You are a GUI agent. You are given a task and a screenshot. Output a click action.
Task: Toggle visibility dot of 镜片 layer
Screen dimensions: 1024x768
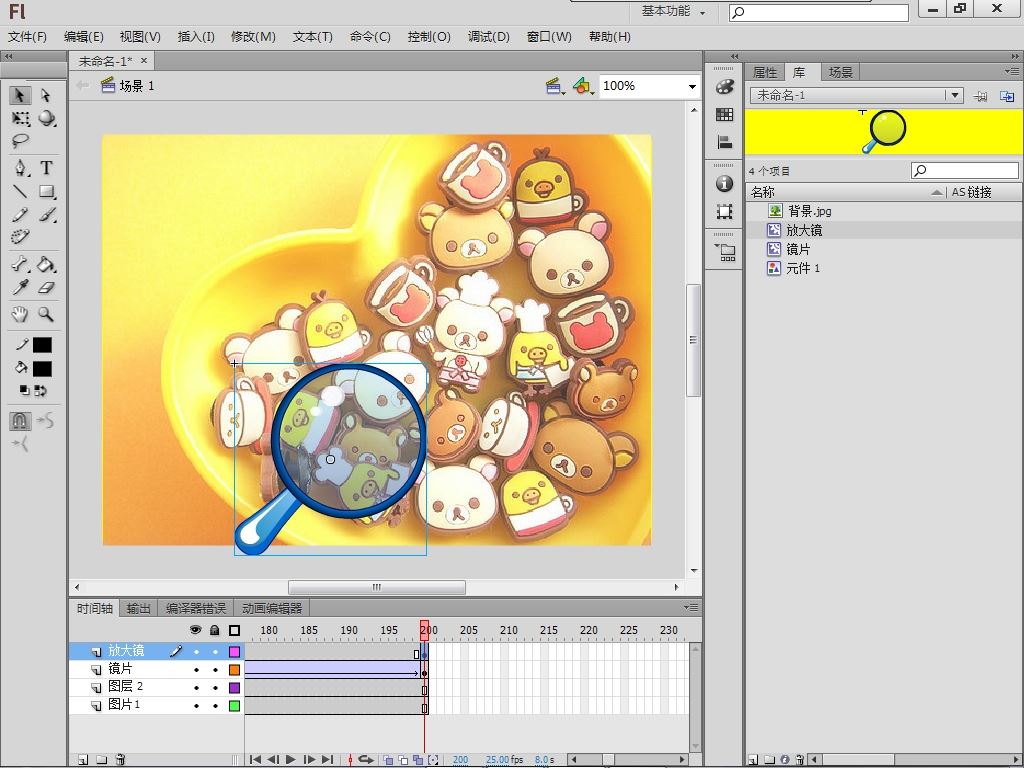(196, 670)
